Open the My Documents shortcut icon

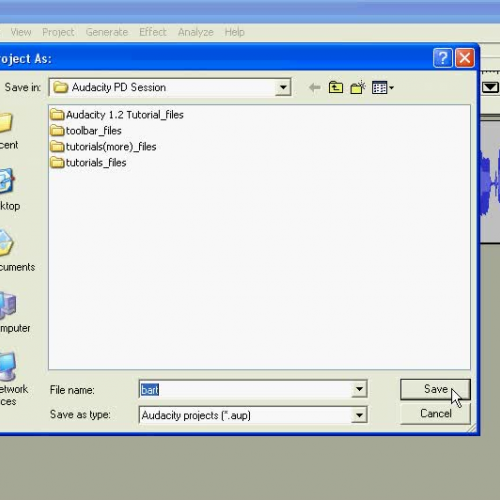pos(6,243)
